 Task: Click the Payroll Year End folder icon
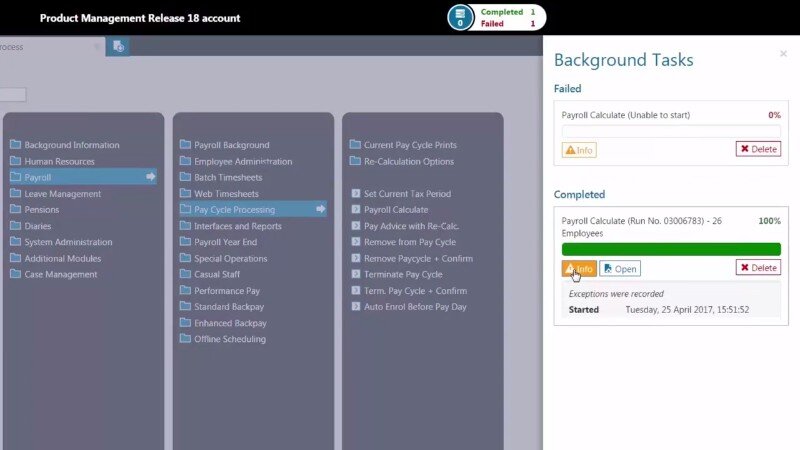click(185, 242)
